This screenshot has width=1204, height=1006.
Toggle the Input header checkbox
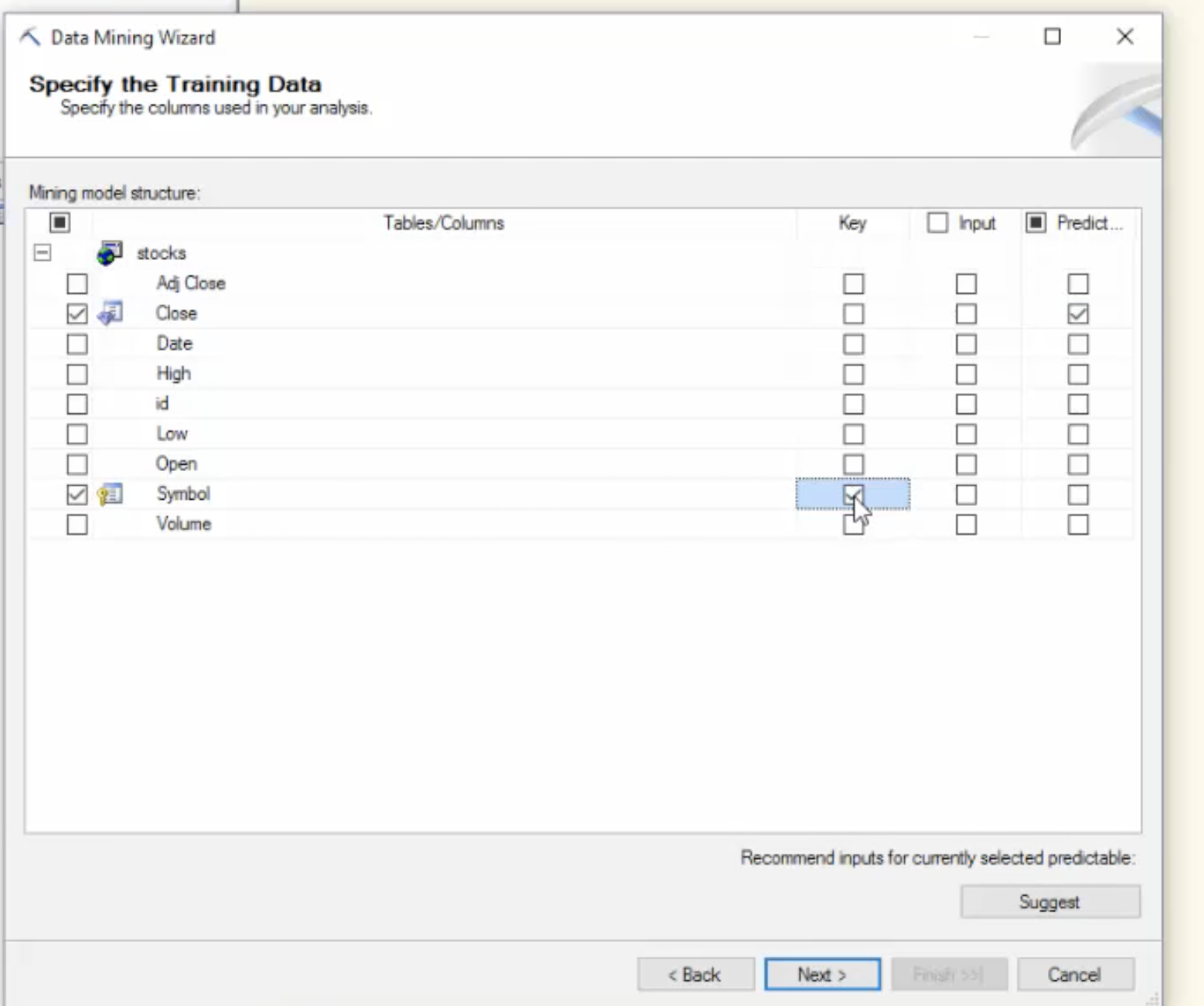938,223
